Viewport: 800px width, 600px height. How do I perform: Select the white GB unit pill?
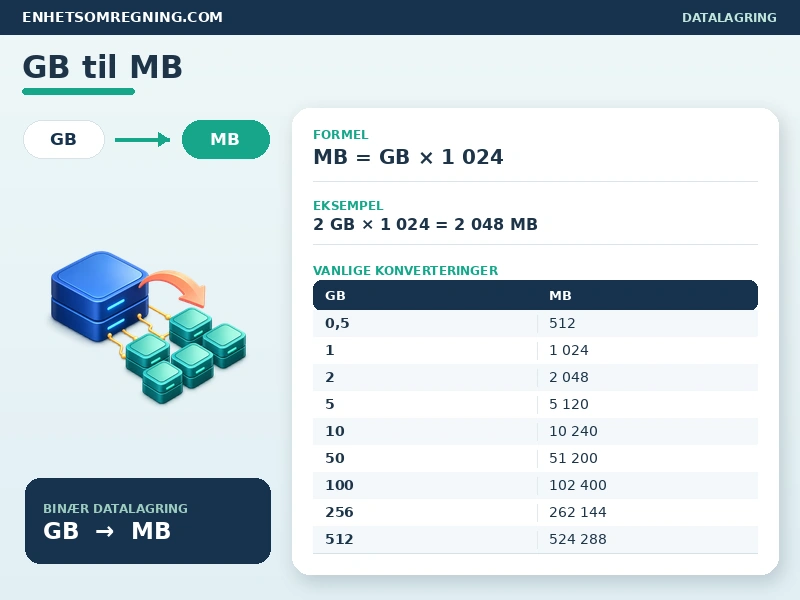(64, 139)
